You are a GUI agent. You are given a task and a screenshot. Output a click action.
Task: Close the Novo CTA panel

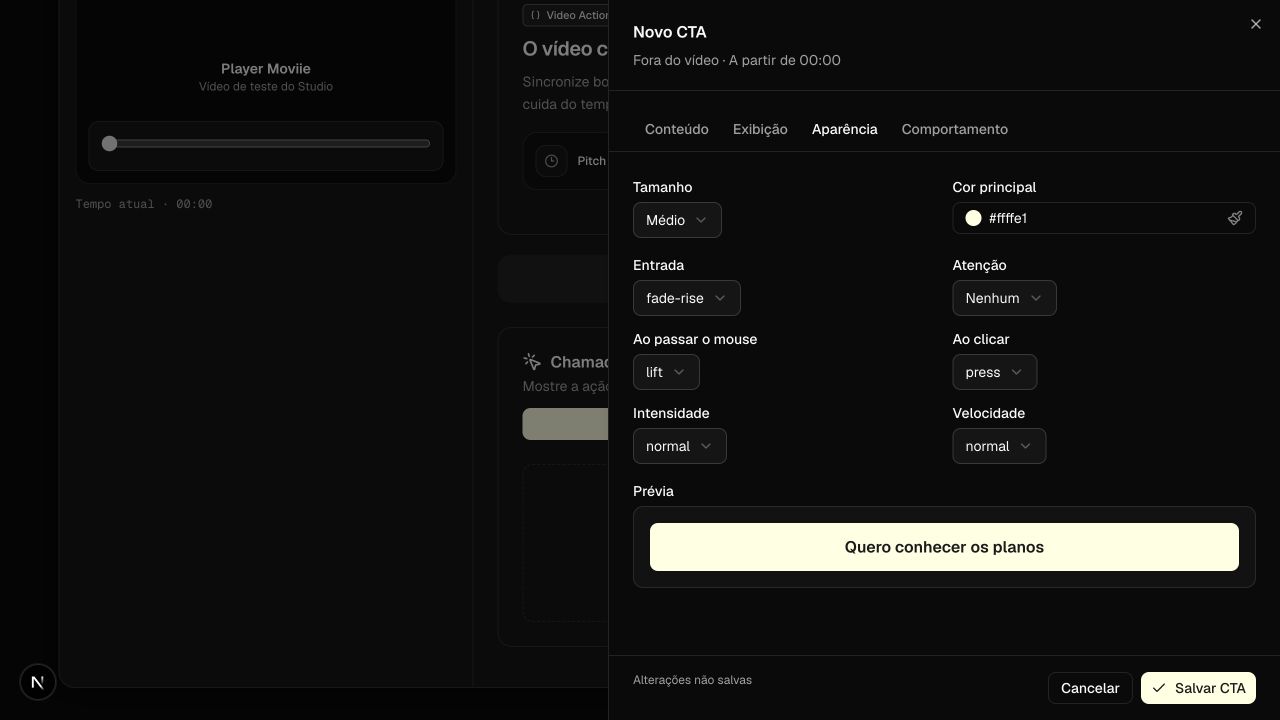coord(1256,24)
